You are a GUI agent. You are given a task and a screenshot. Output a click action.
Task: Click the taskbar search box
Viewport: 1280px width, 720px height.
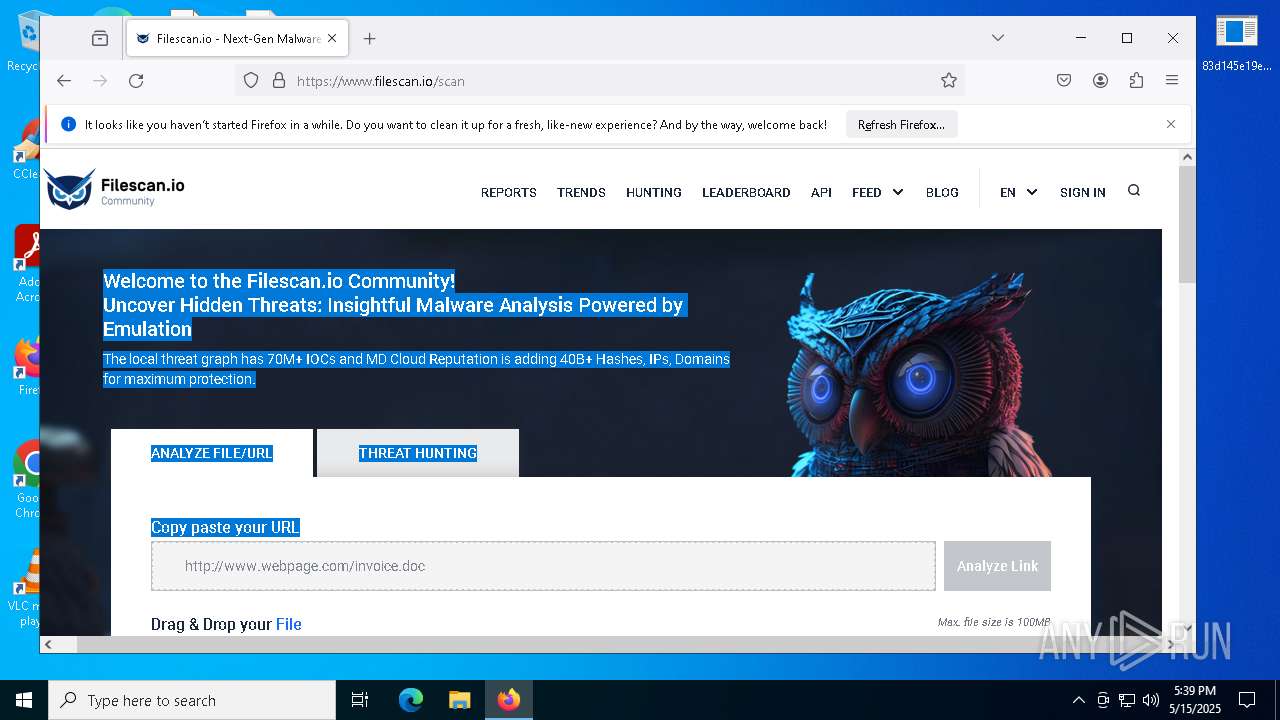click(192, 700)
